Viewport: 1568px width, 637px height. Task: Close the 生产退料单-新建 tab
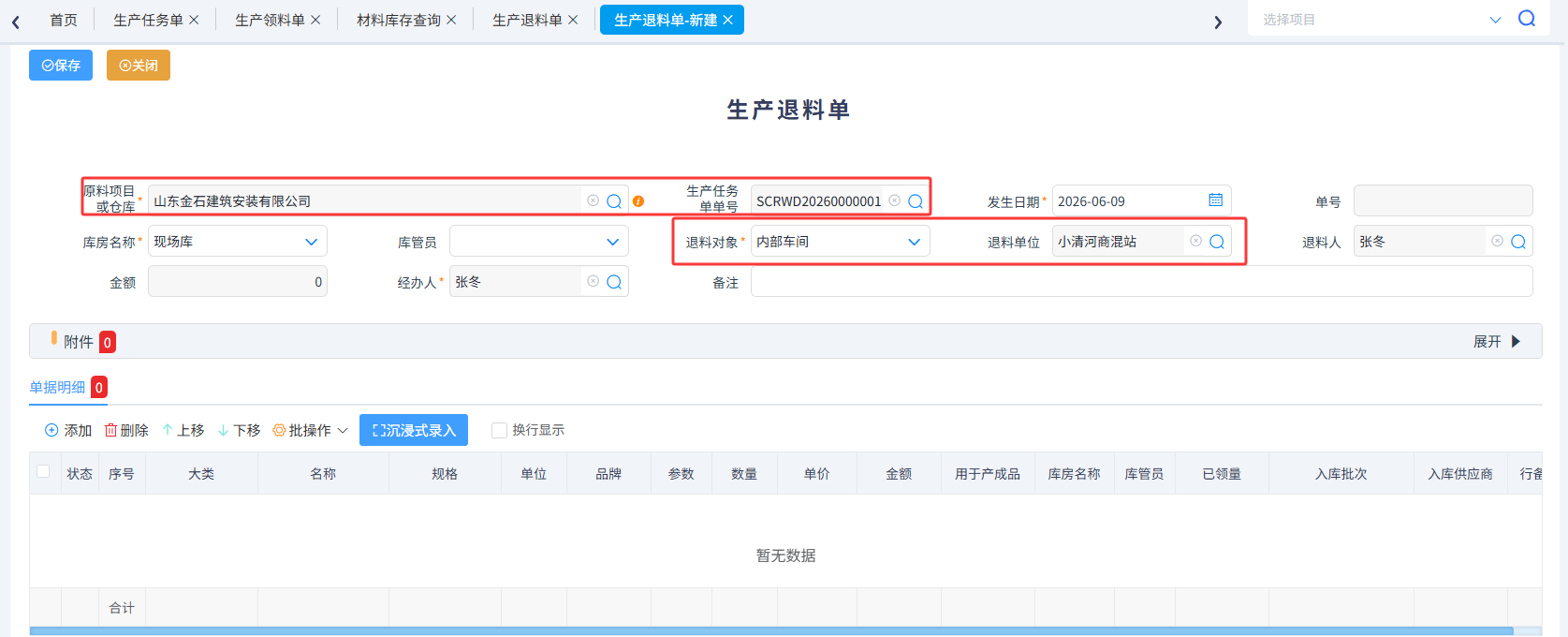tap(727, 20)
